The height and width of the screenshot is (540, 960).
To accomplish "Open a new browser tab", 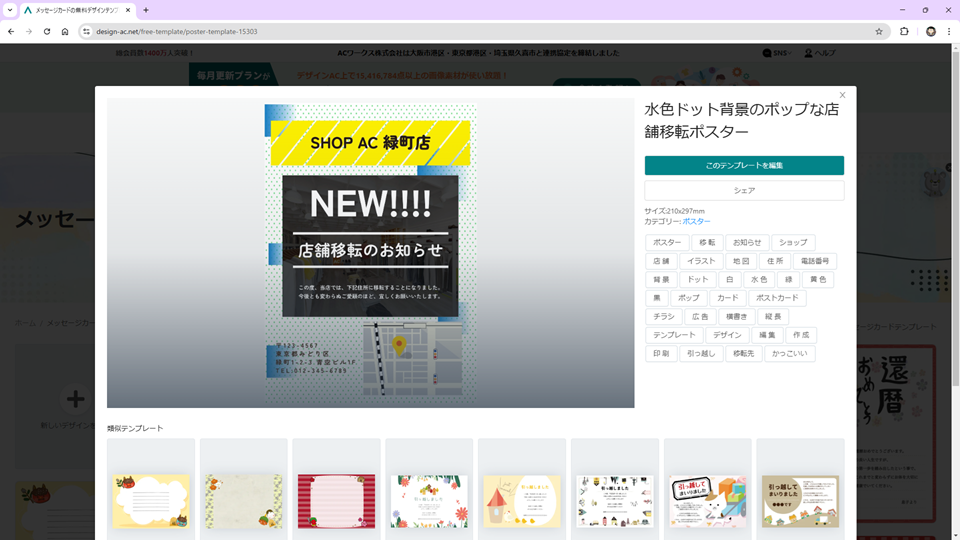I will pyautogui.click(x=146, y=10).
